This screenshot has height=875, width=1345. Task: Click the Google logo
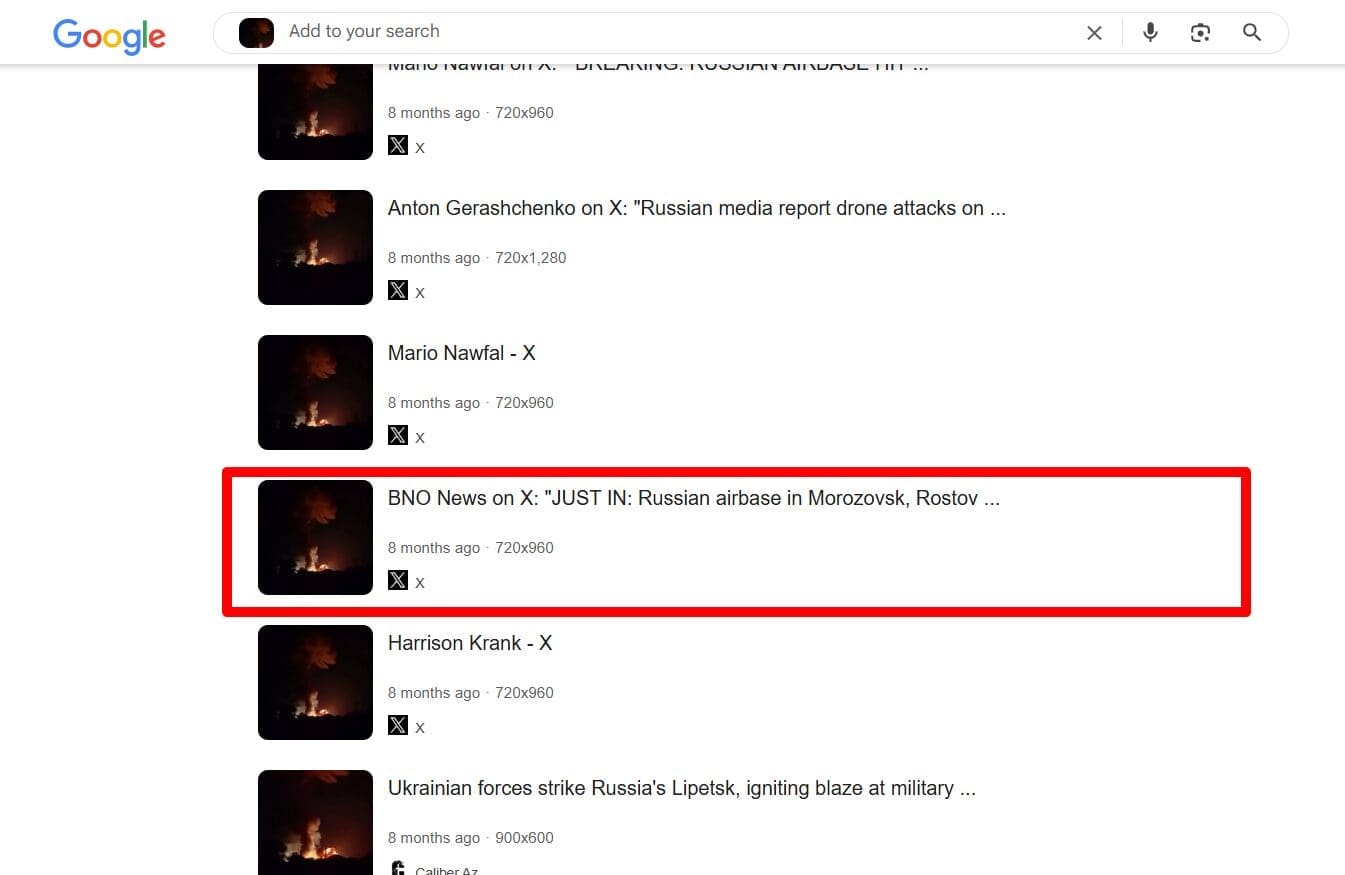point(109,35)
